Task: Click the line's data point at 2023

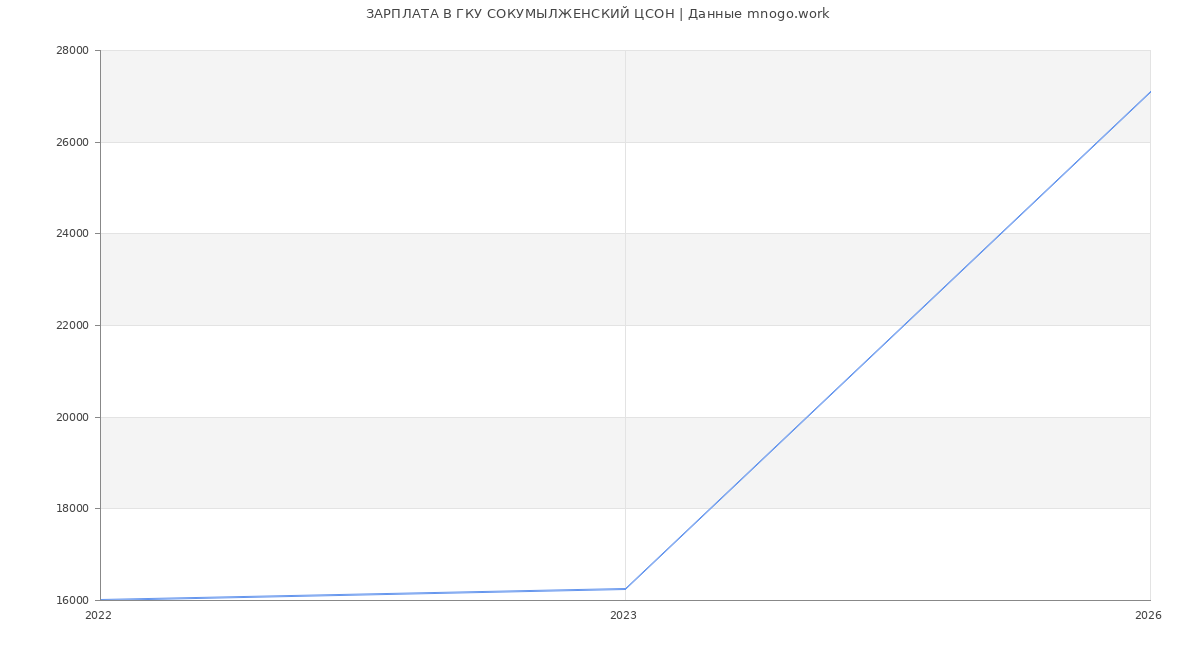Action: pos(625,589)
